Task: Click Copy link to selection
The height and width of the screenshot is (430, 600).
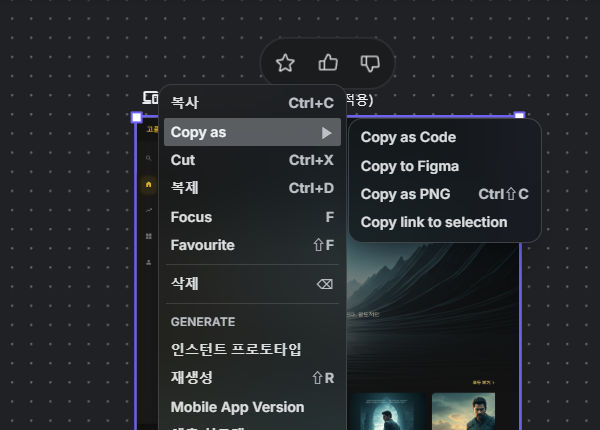Action: (434, 222)
